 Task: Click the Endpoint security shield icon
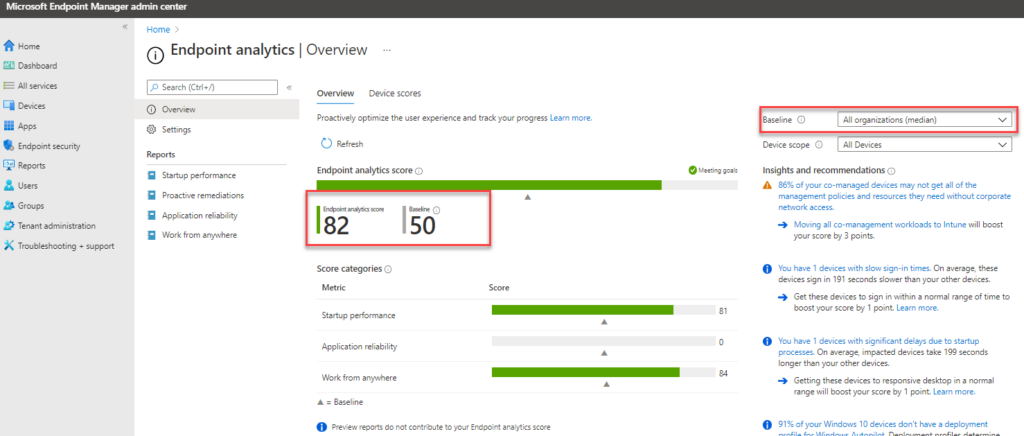(x=8, y=146)
